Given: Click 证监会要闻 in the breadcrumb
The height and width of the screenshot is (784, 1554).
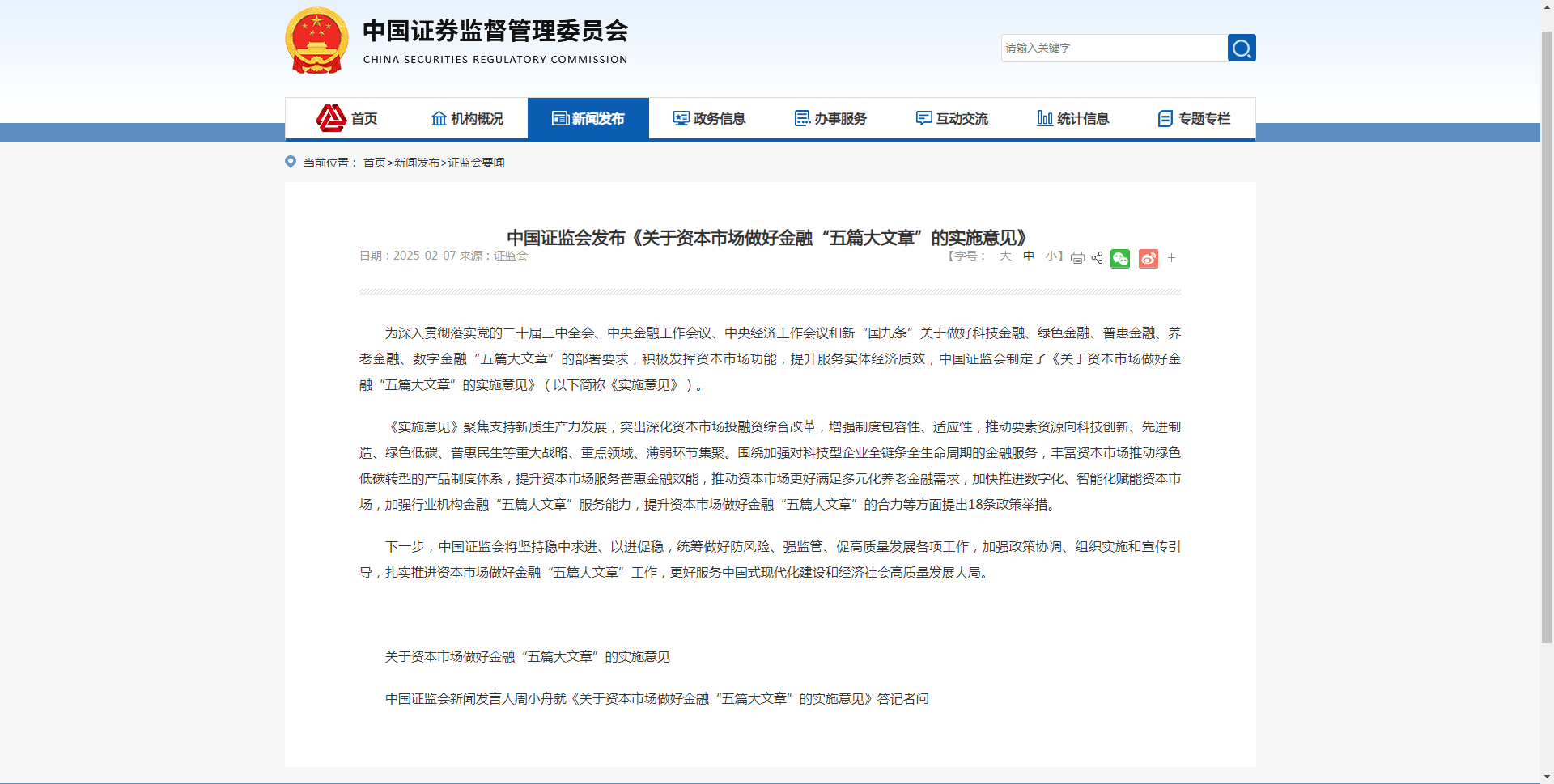Looking at the screenshot, I should tap(477, 163).
